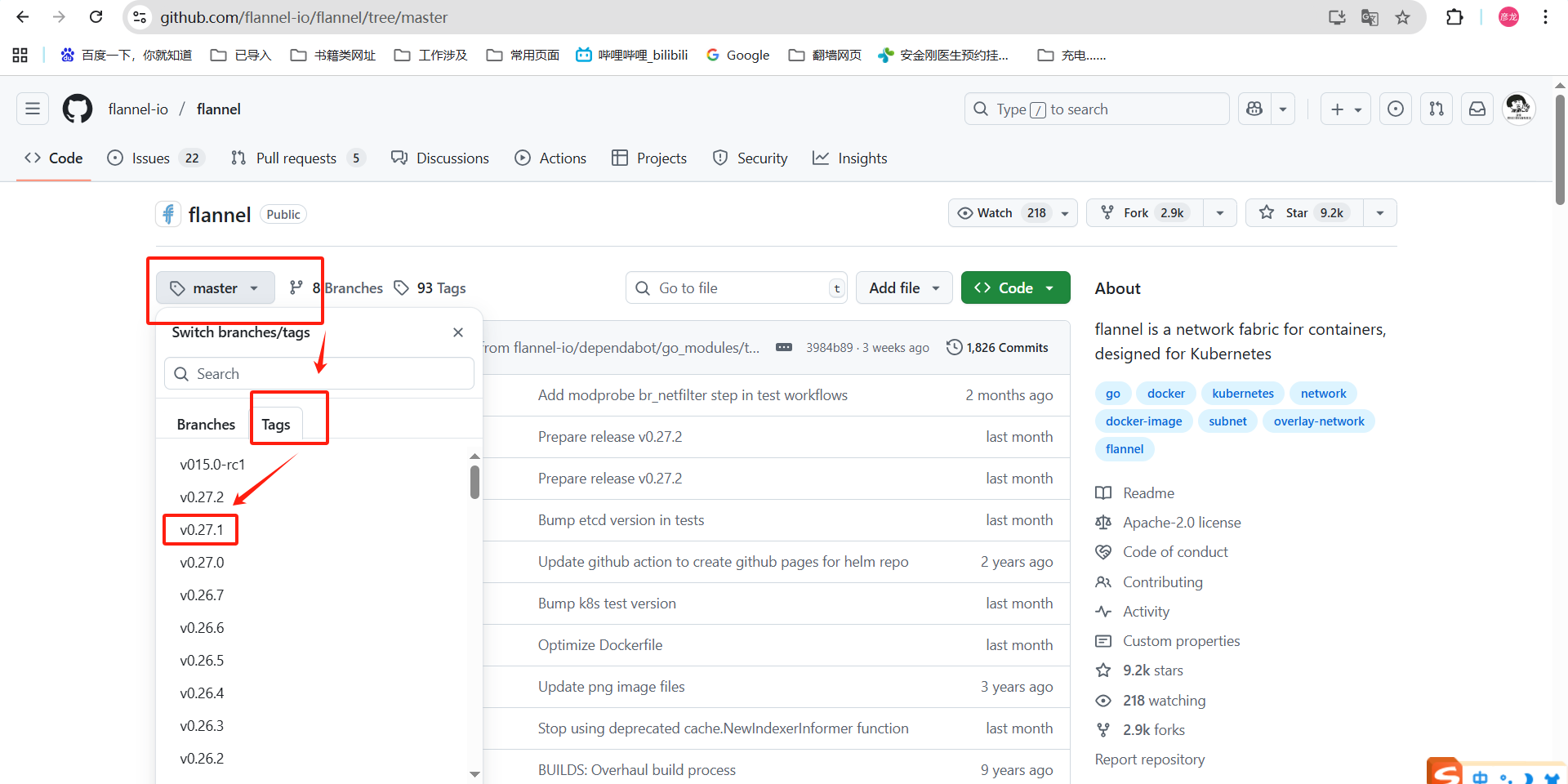This screenshot has height=784, width=1568.
Task: Click the tag list scrollbar thumb
Action: 474,482
